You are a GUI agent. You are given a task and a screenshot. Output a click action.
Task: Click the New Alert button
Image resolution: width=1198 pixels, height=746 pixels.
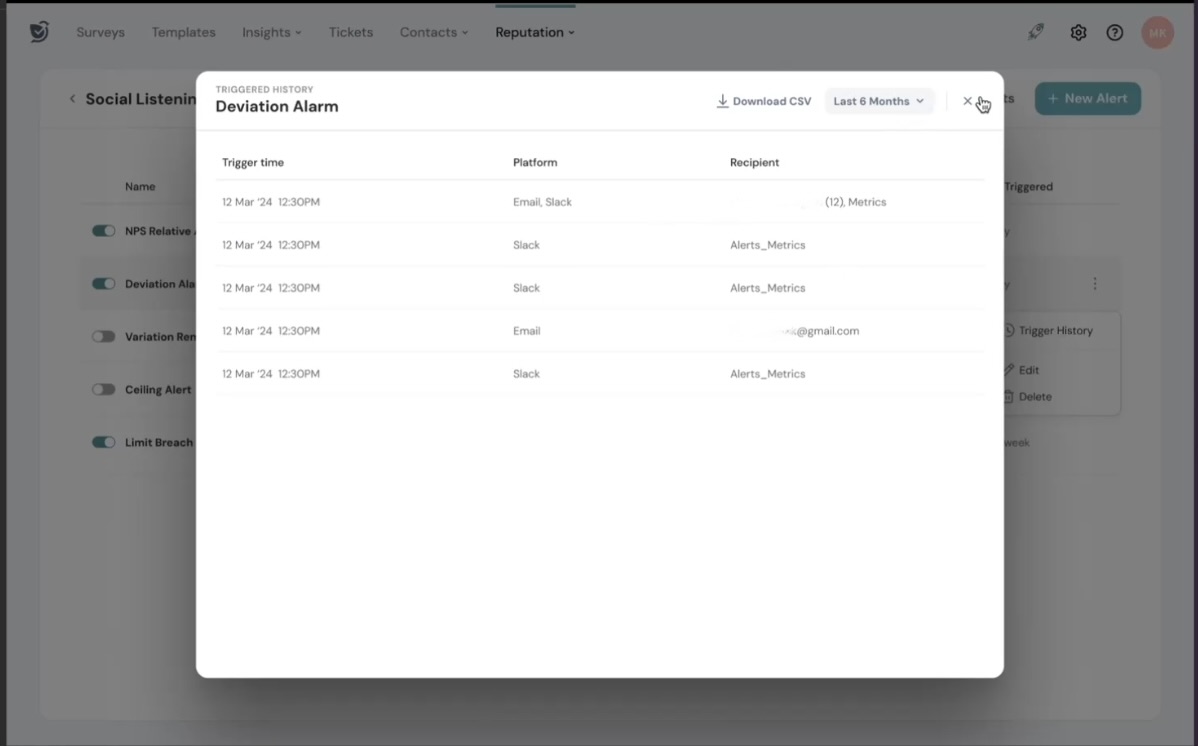[x=1087, y=98]
